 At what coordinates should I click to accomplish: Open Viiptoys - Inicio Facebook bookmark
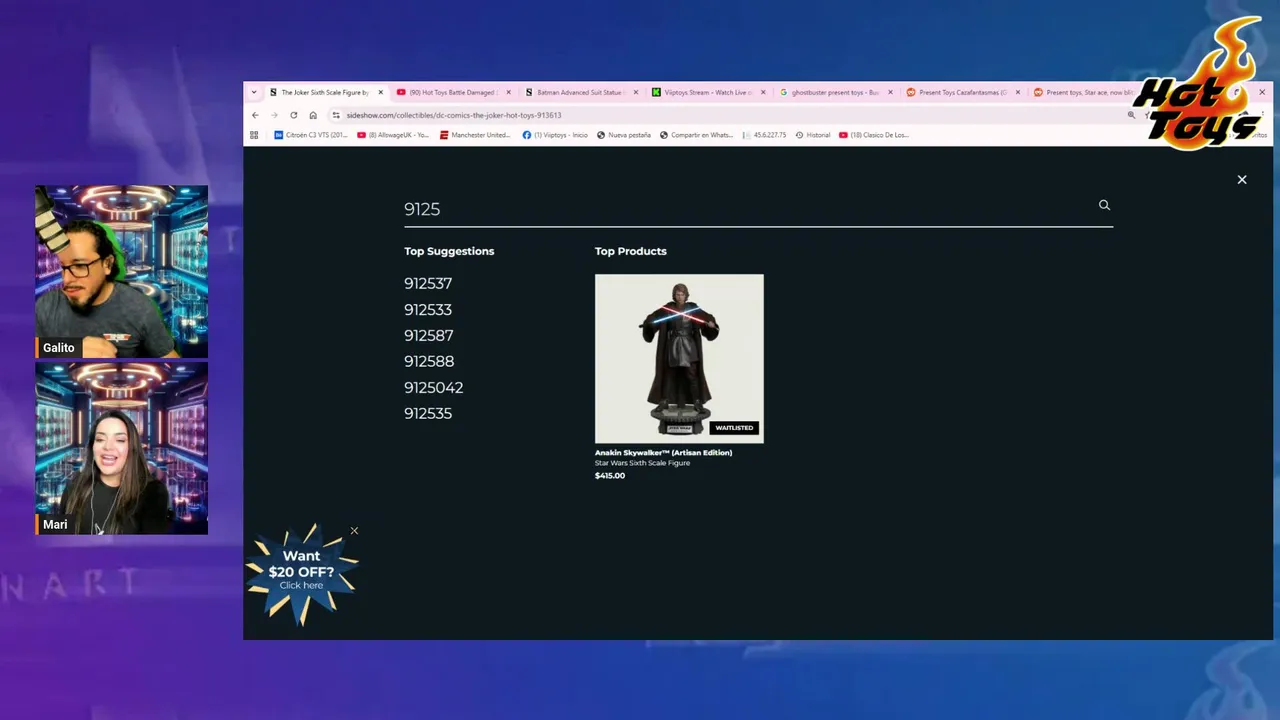click(x=555, y=135)
